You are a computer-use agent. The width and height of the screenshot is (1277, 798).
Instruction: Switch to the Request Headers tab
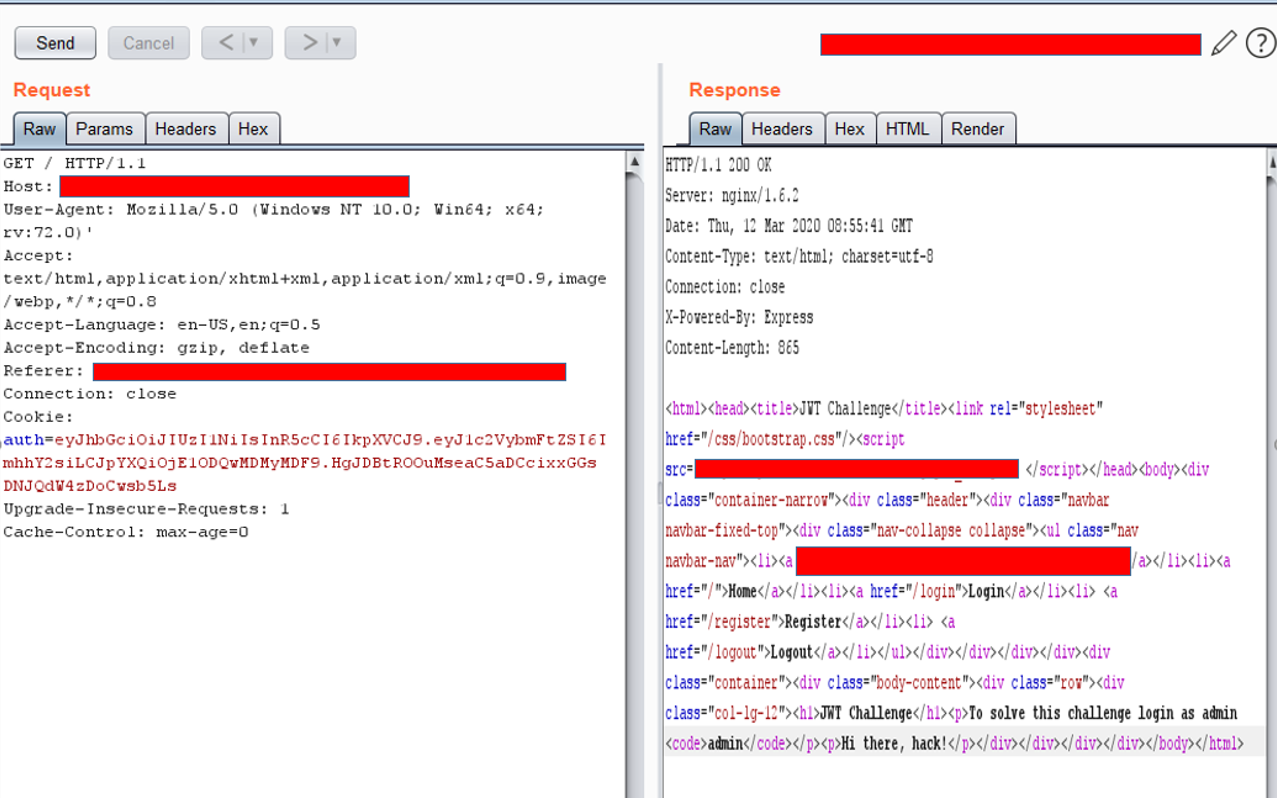185,129
